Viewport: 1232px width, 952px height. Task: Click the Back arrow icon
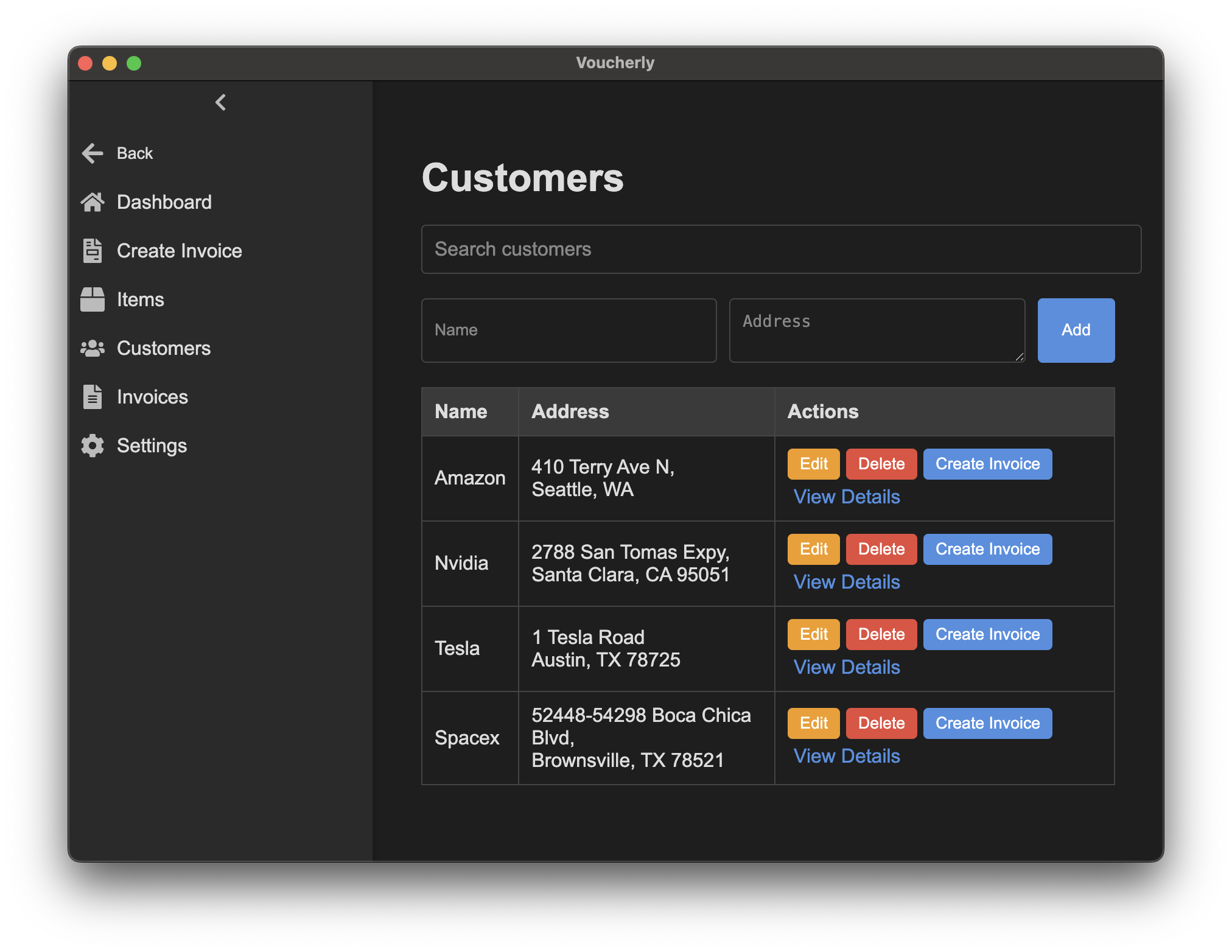pyautogui.click(x=93, y=153)
